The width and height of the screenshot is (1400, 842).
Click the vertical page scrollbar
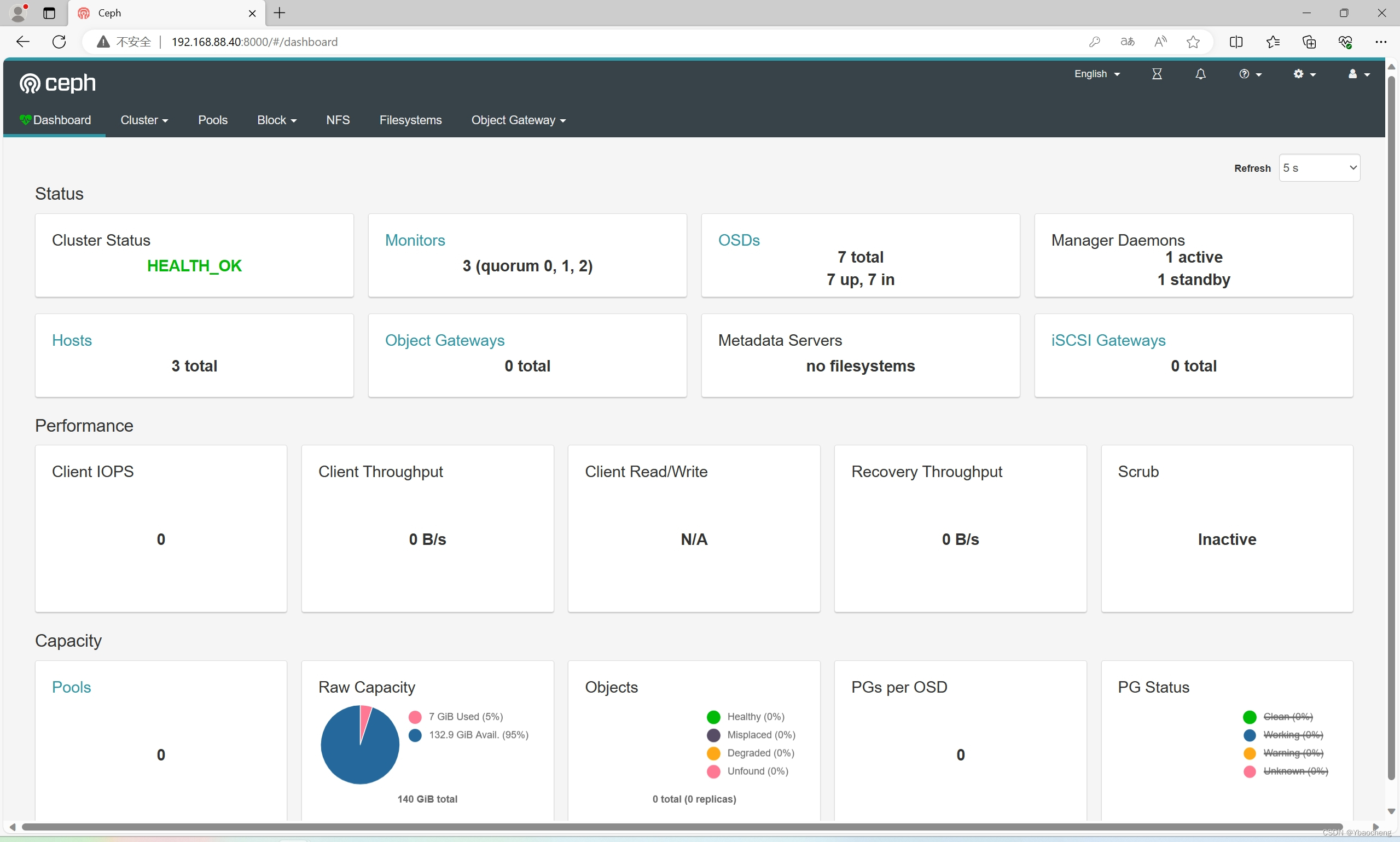1391,428
